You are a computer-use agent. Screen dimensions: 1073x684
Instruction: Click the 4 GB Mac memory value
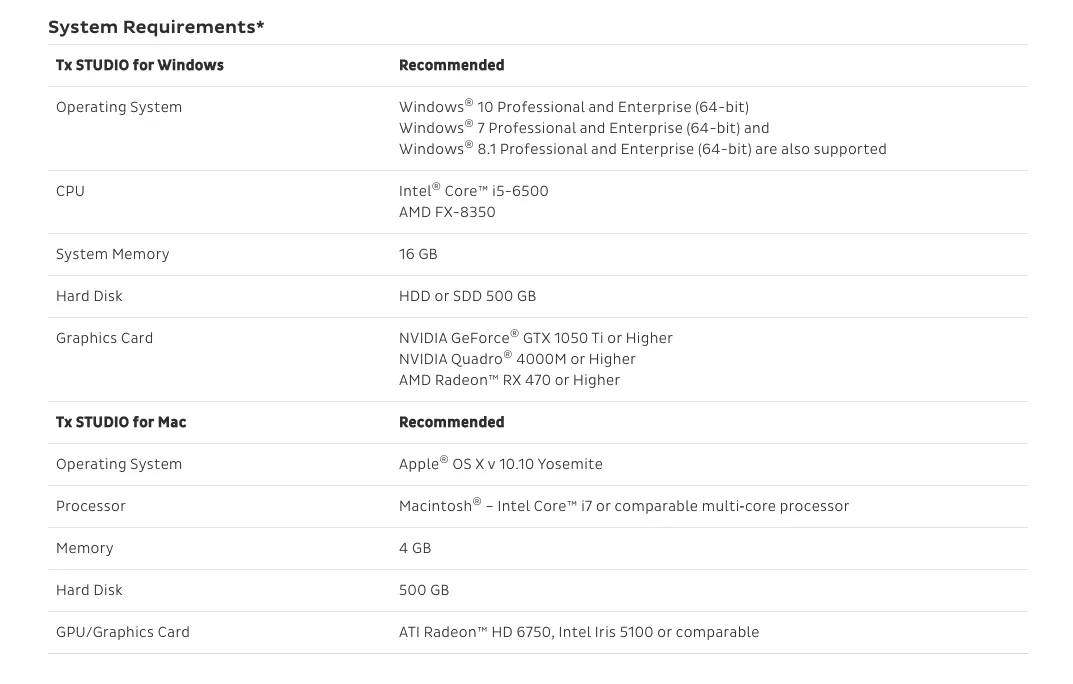click(x=415, y=549)
